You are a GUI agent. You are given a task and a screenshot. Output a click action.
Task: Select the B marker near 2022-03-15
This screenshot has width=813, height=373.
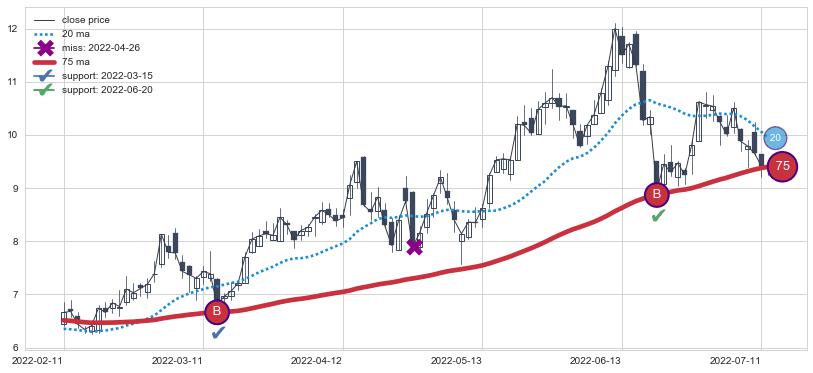click(x=217, y=312)
